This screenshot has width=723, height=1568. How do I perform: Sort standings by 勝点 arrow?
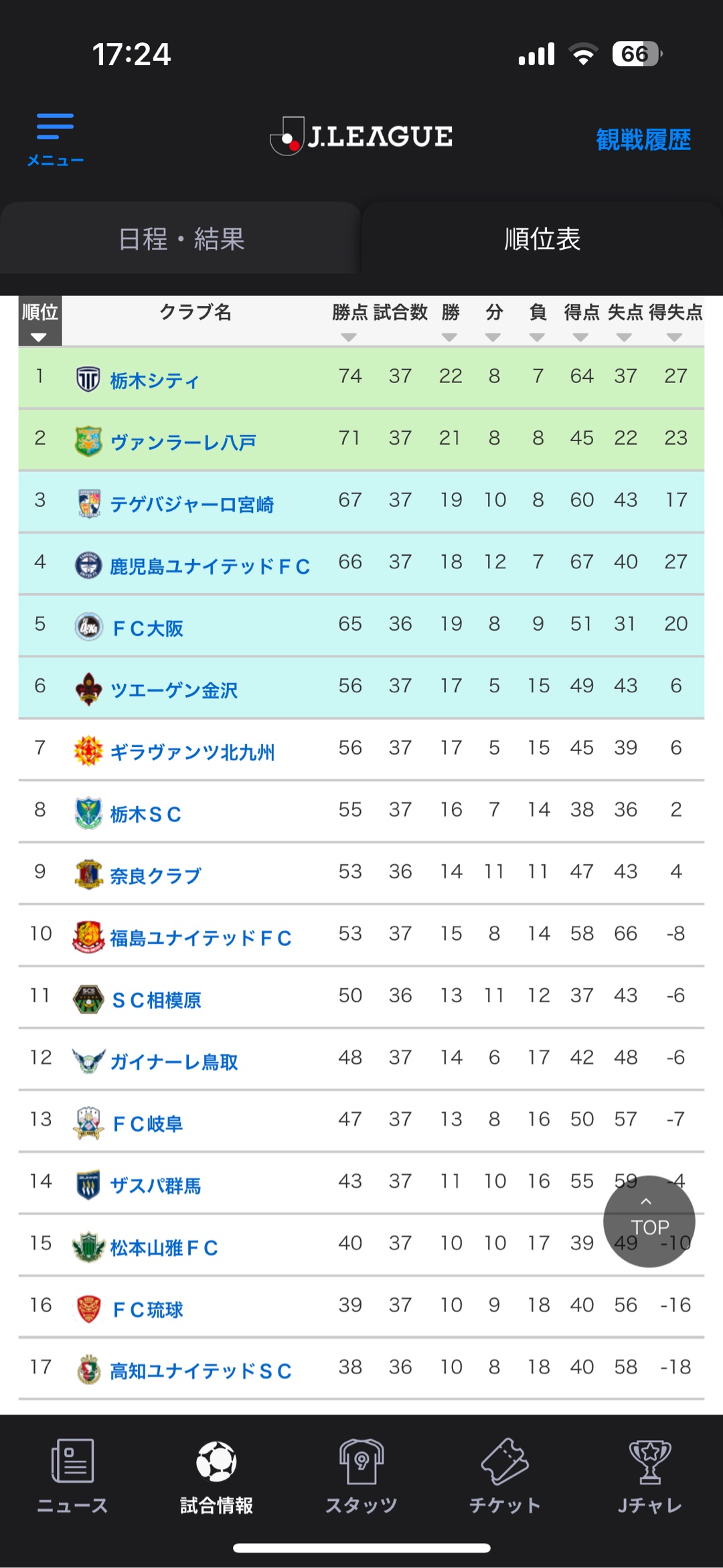pos(349,337)
